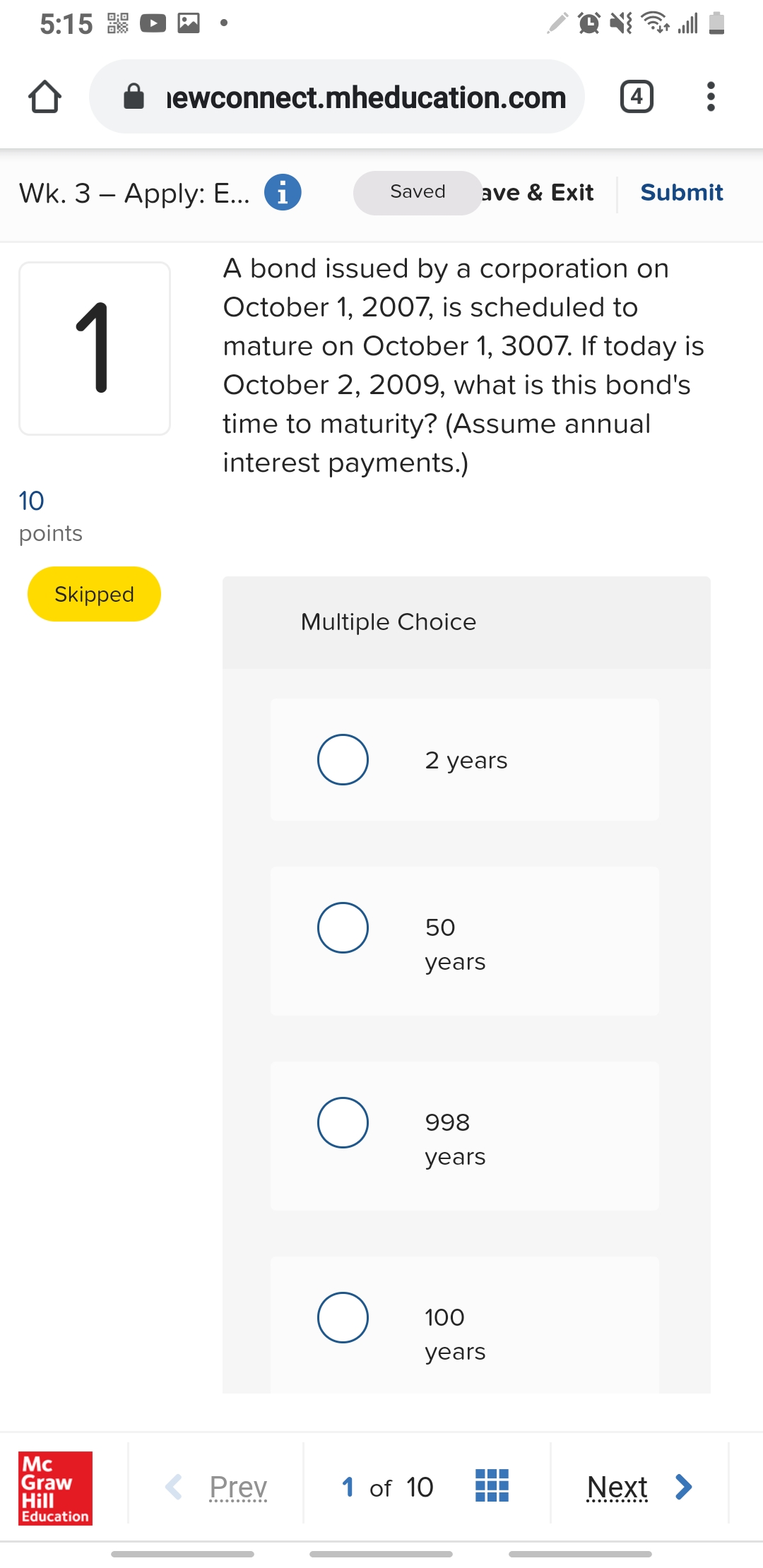This screenshot has height=1568, width=763.
Task: Tap the browser home icon
Action: pos(45,97)
